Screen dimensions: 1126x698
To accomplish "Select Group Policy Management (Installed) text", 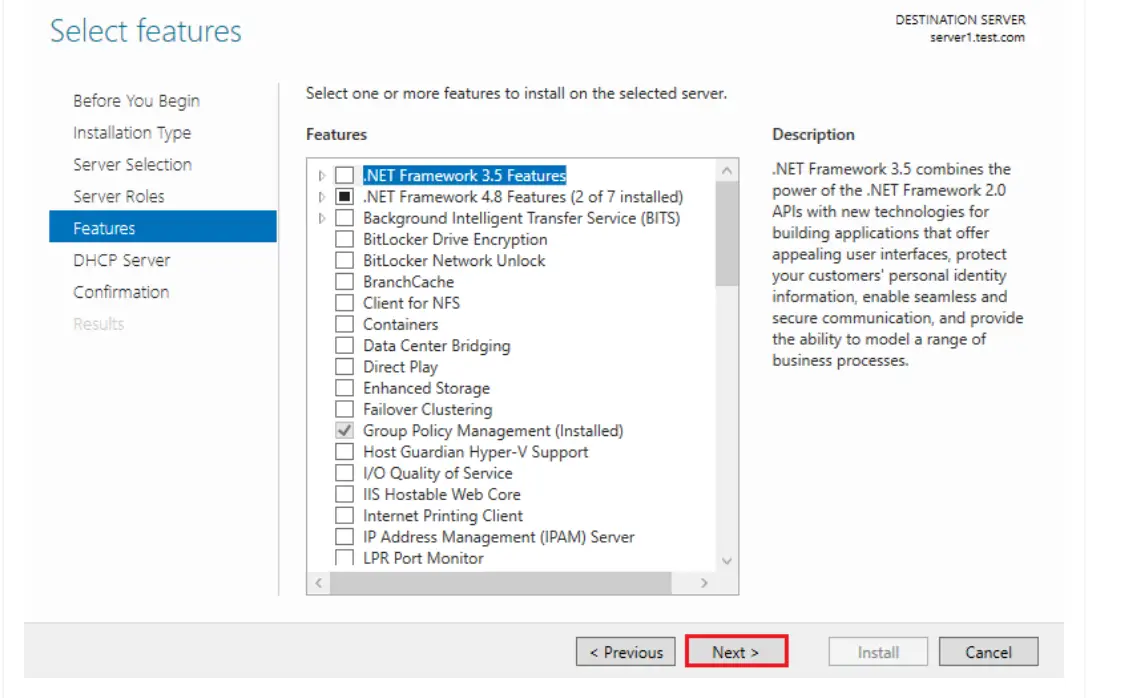I will pyautogui.click(x=493, y=430).
